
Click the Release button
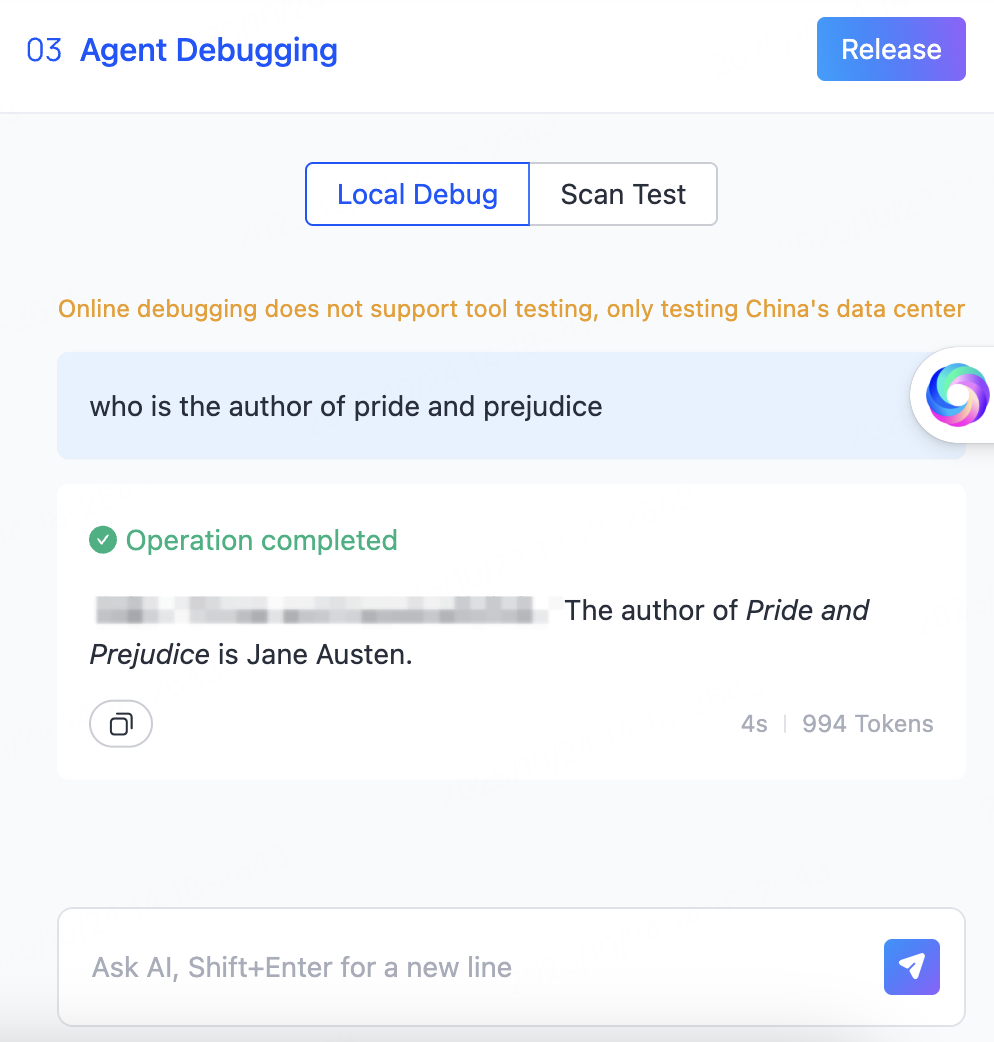pyautogui.click(x=891, y=49)
